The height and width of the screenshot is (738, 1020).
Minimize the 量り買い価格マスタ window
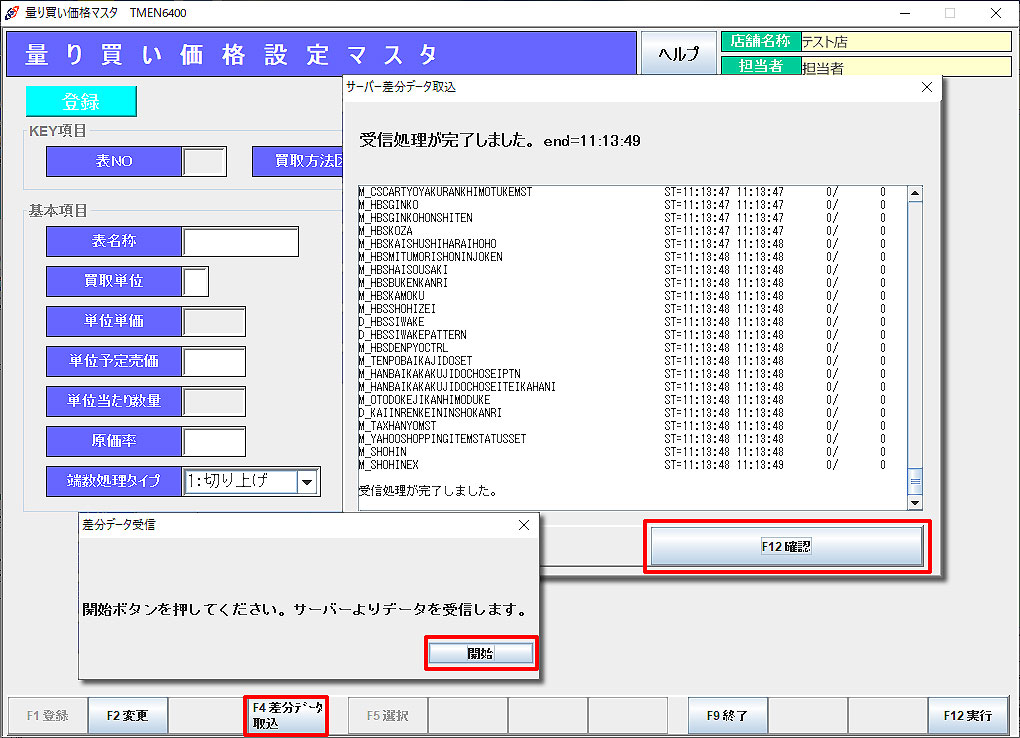[x=905, y=13]
